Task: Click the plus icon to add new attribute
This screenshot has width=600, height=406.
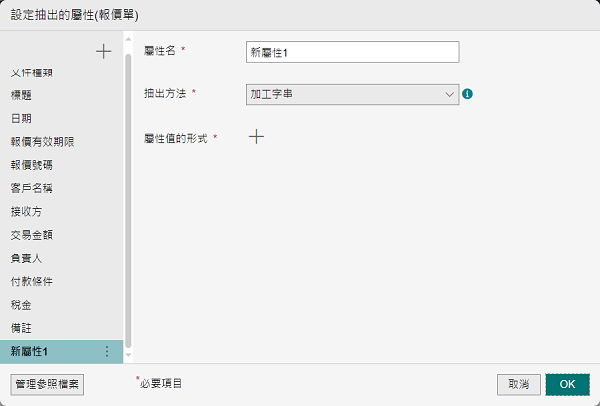Action: point(103,51)
